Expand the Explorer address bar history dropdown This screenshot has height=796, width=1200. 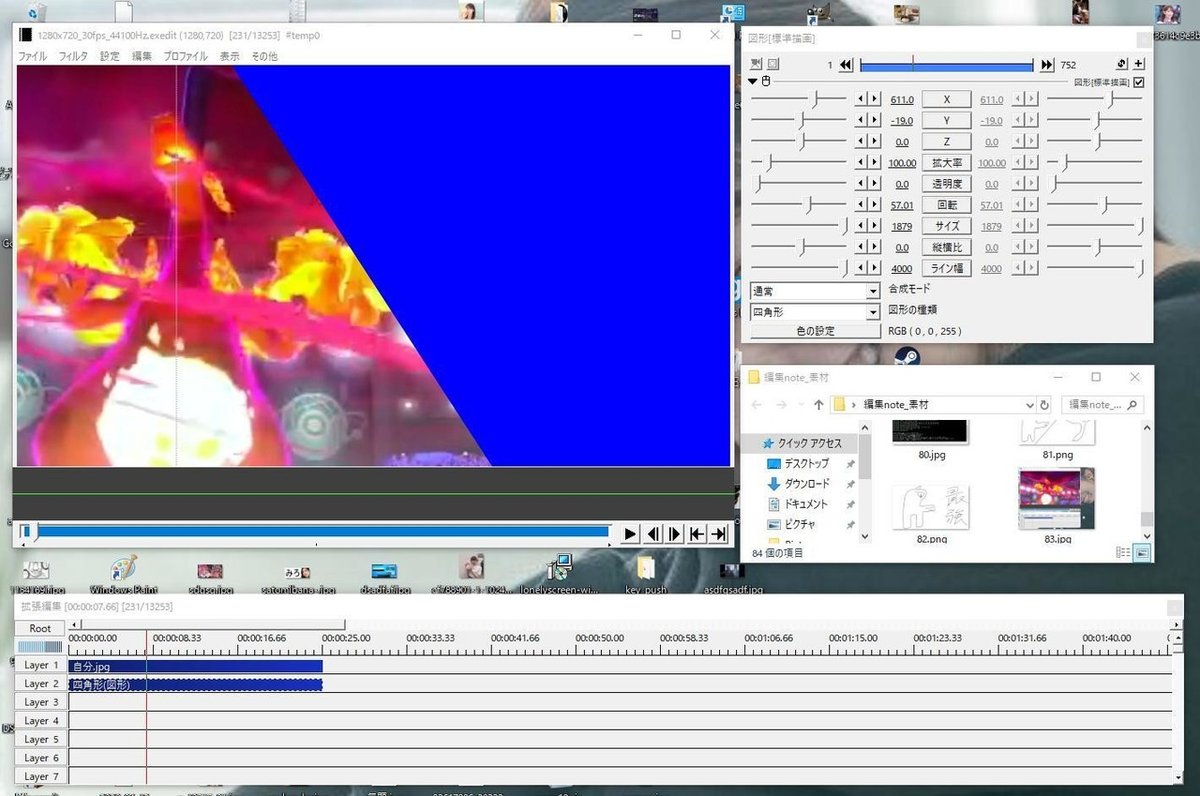click(1030, 405)
